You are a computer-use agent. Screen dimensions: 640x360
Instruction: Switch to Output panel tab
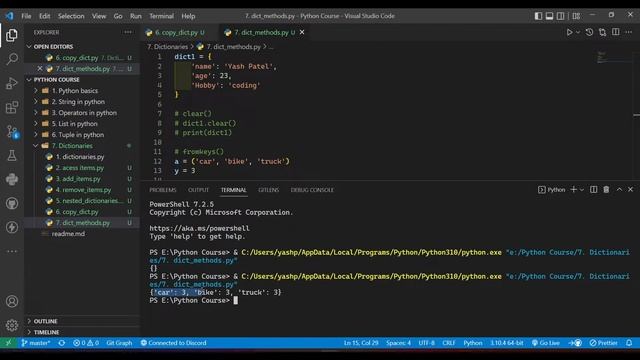pyautogui.click(x=198, y=190)
